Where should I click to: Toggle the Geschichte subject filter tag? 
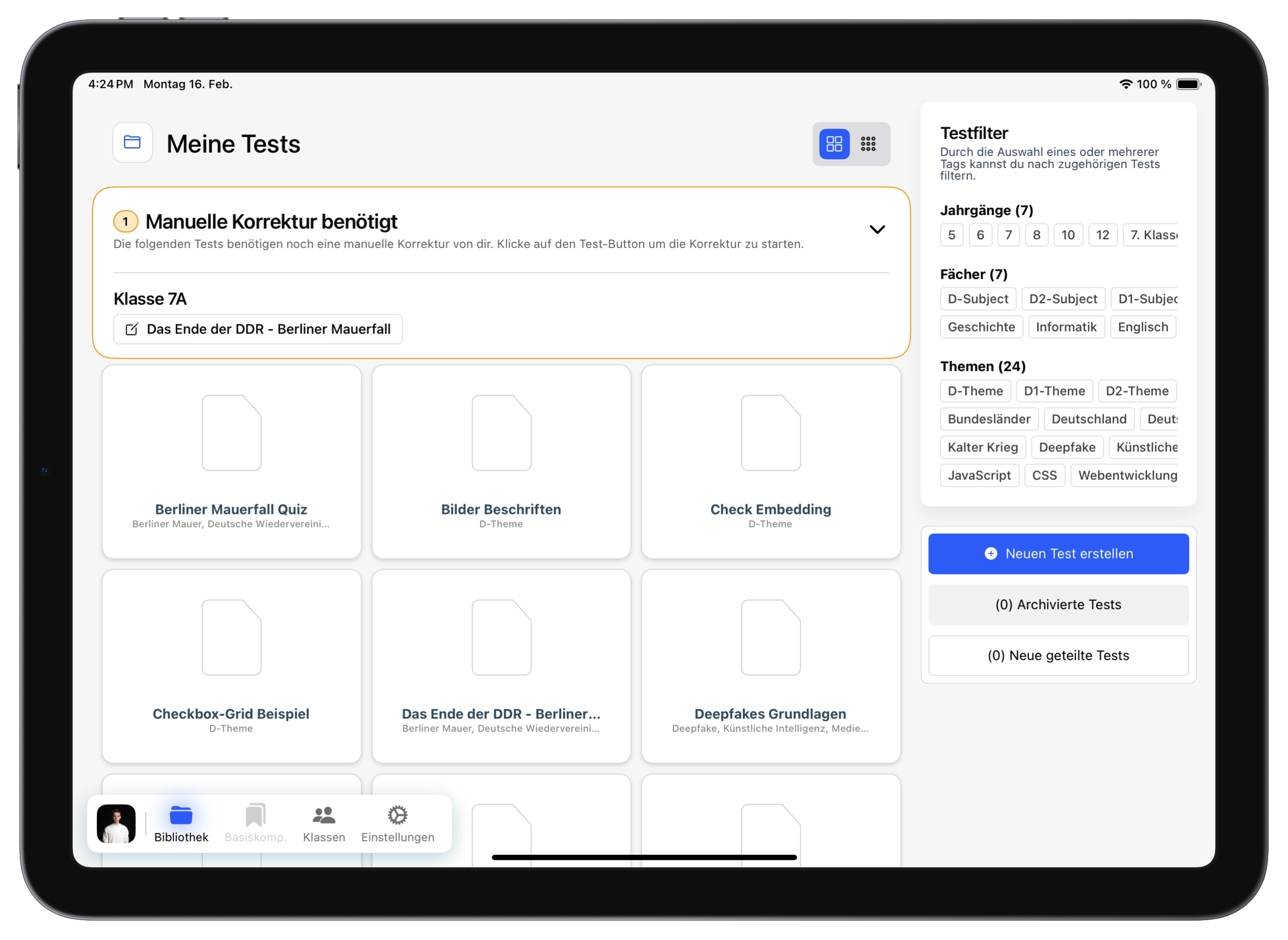pyautogui.click(x=981, y=327)
